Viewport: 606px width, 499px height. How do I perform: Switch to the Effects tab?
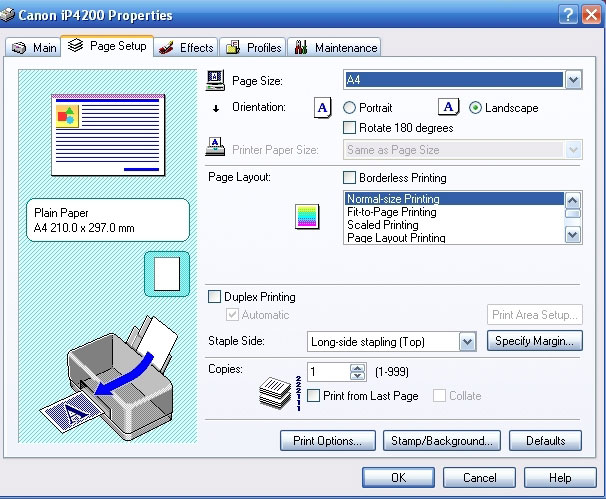186,48
